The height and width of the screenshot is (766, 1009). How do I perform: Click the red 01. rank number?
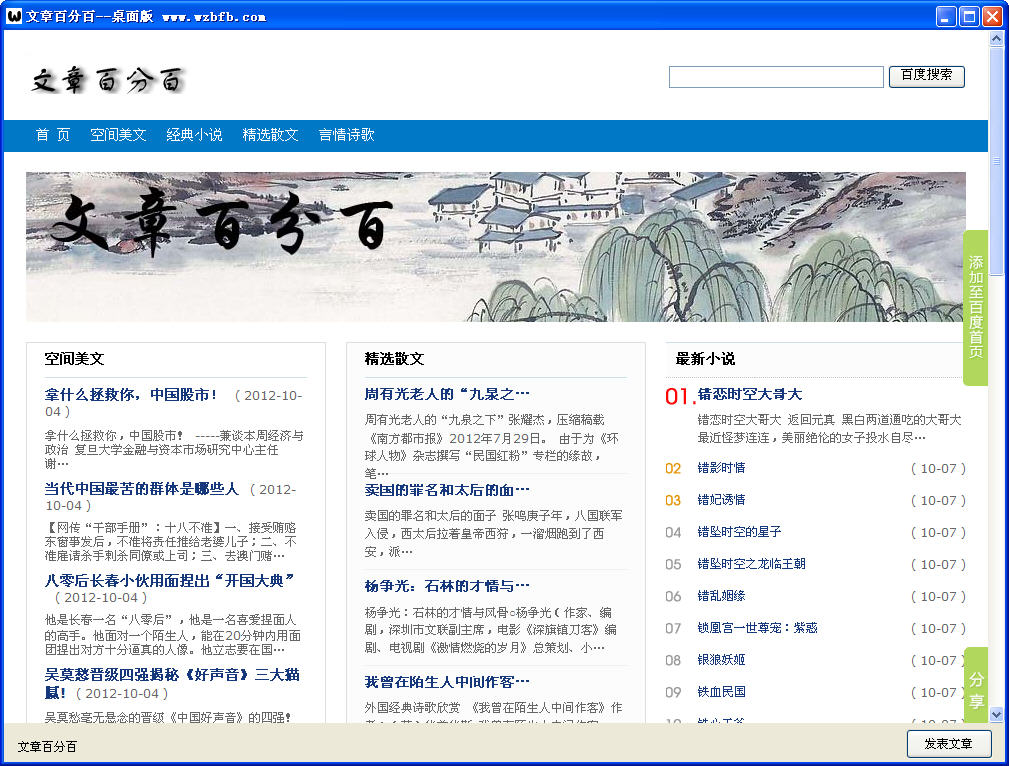(x=680, y=397)
